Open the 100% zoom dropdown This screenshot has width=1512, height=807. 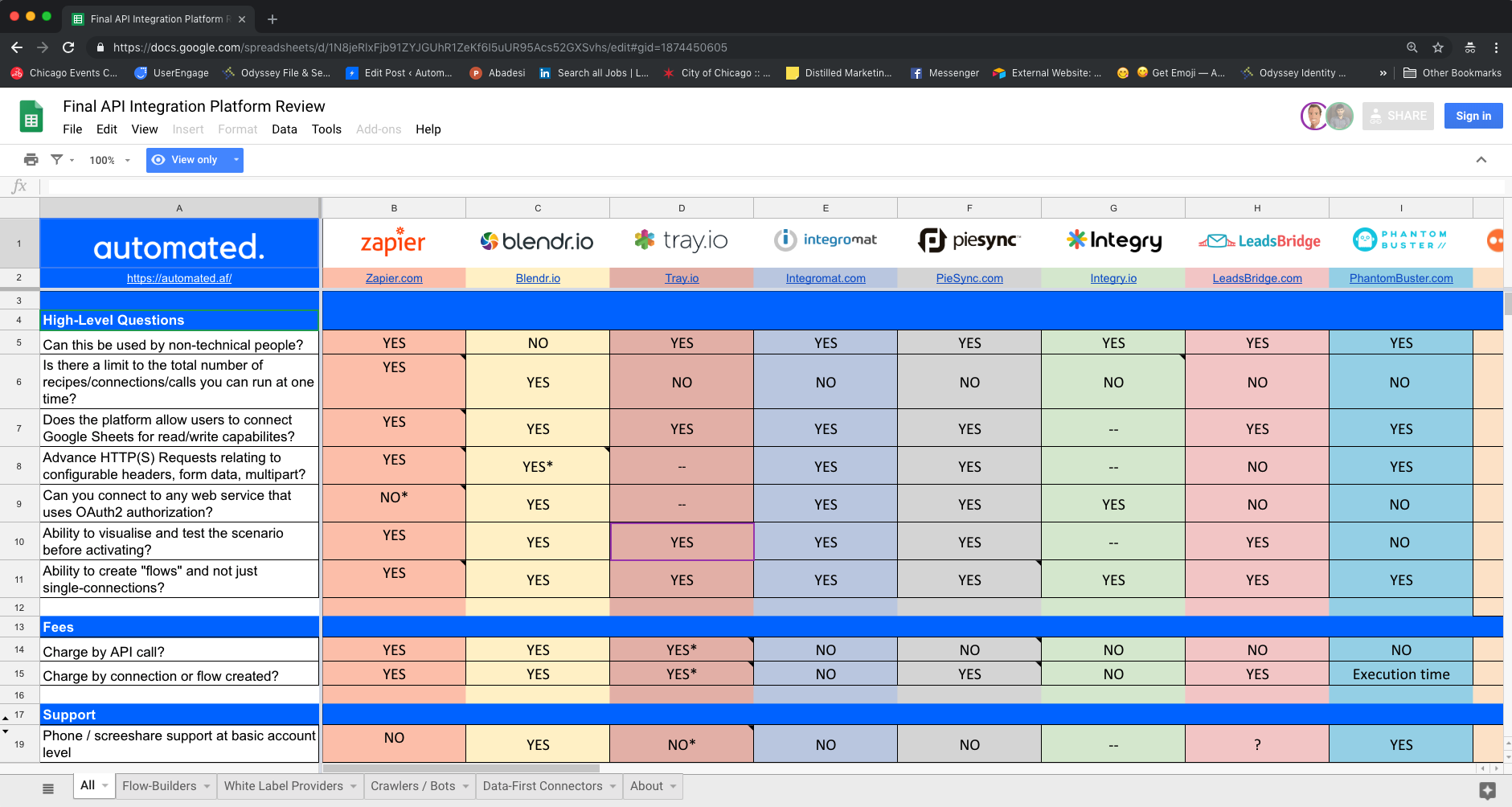click(108, 159)
